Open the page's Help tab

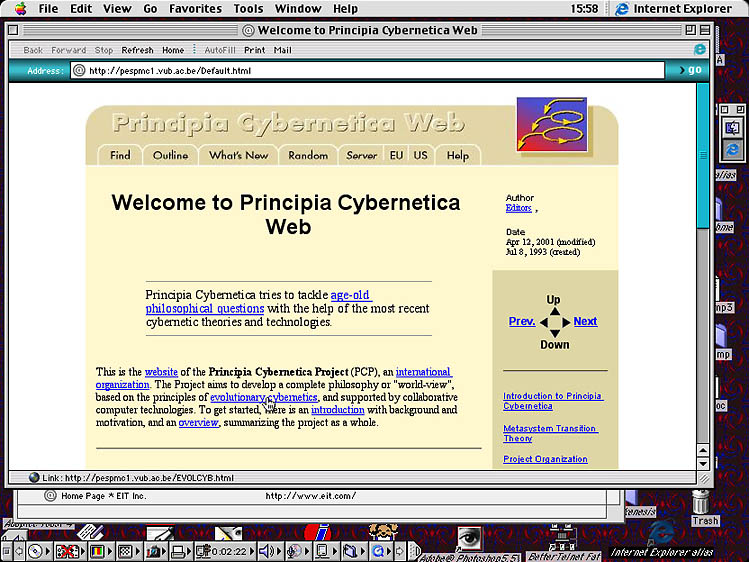[x=458, y=155]
